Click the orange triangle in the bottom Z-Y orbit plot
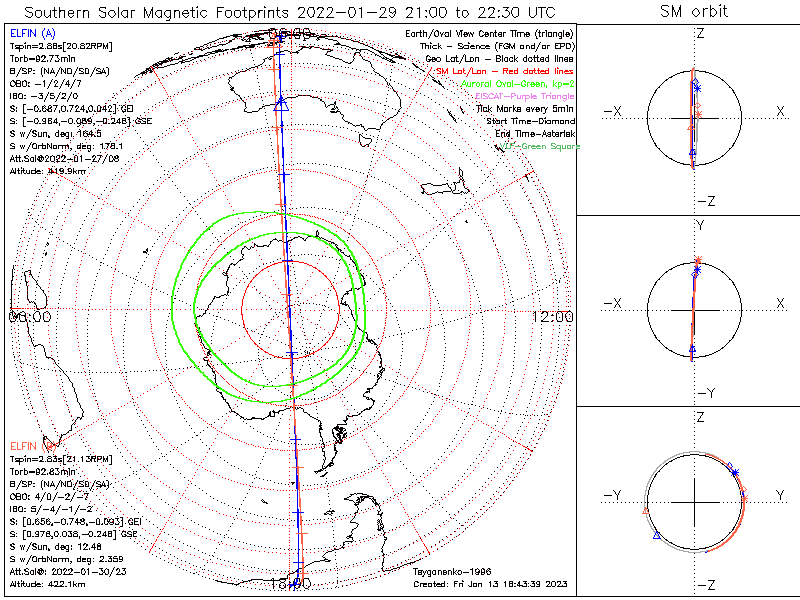 coord(646,510)
